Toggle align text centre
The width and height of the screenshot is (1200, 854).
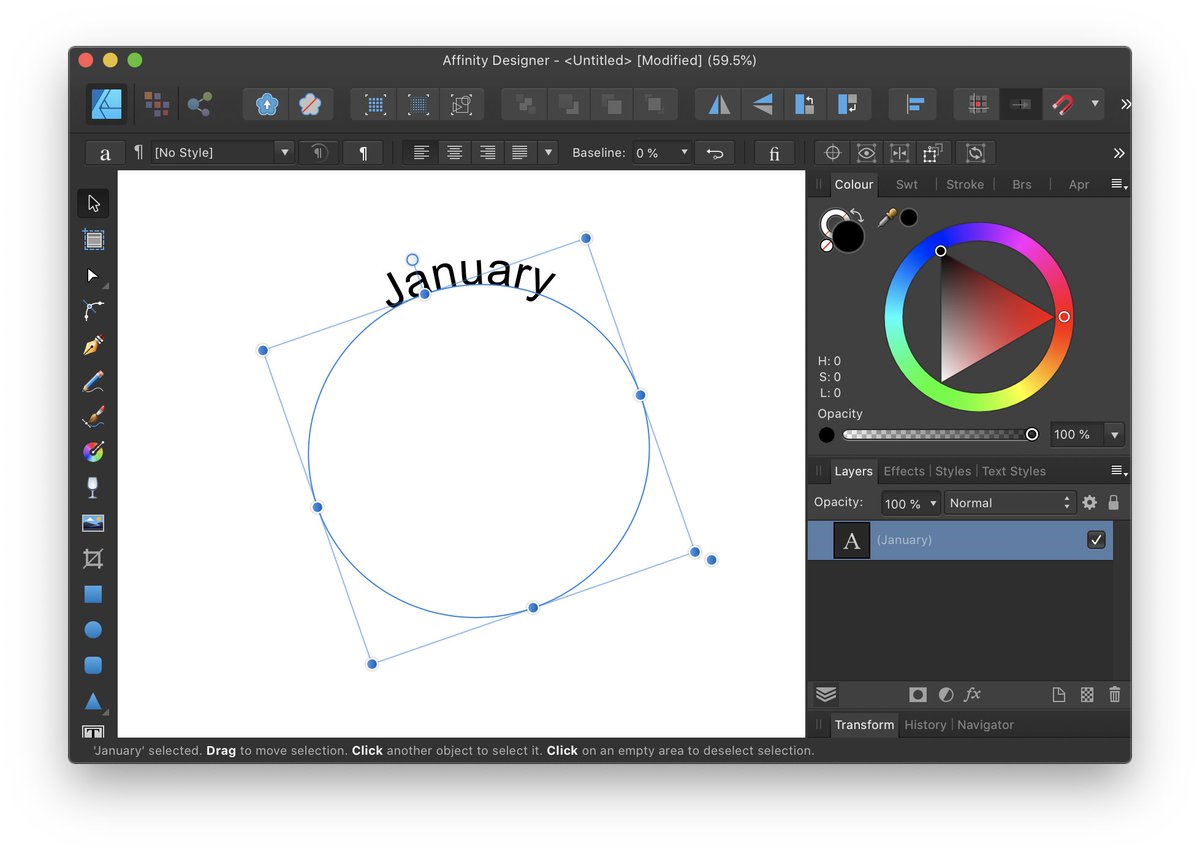[455, 153]
